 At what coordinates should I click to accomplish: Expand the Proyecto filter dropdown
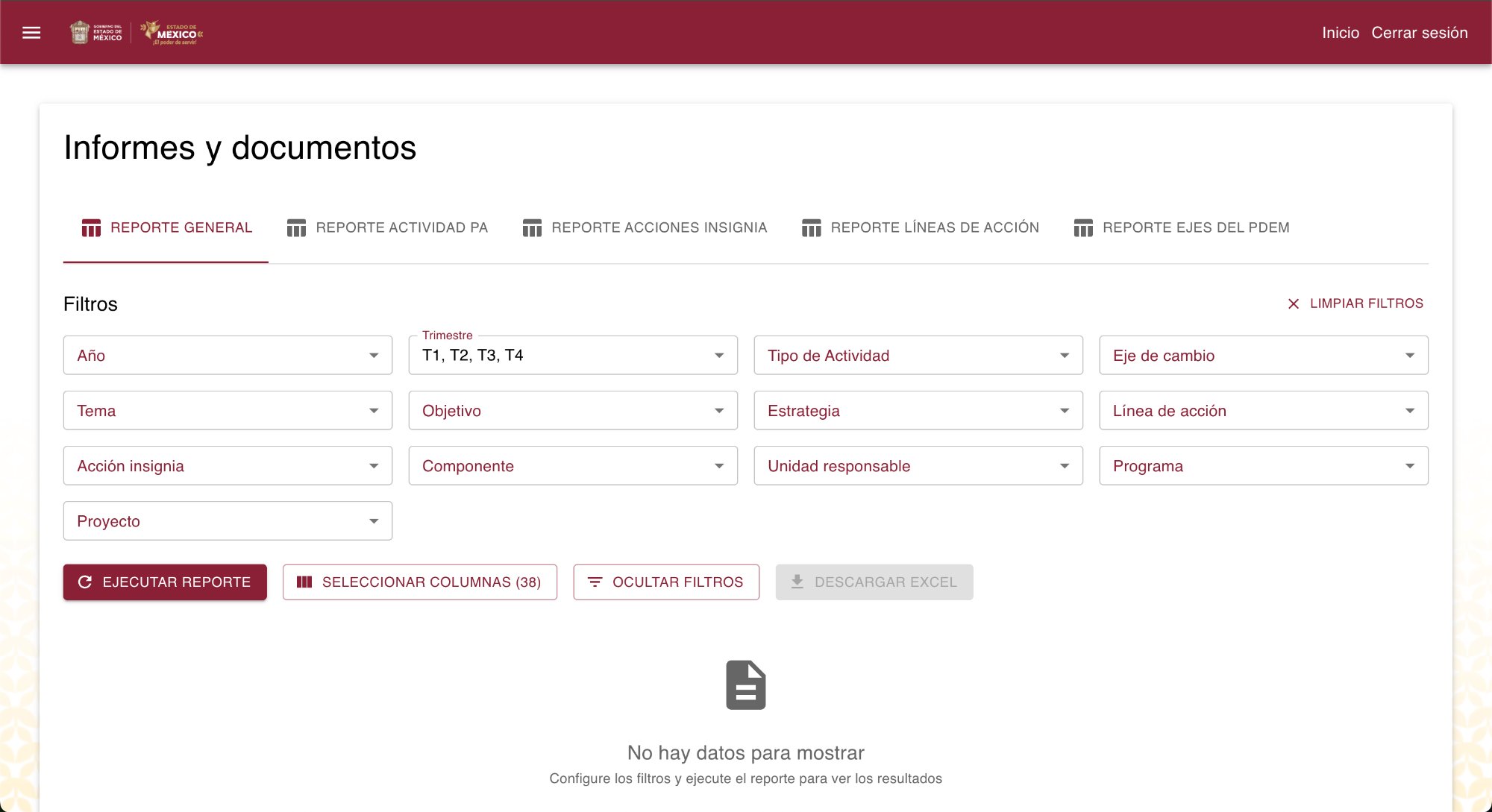228,521
